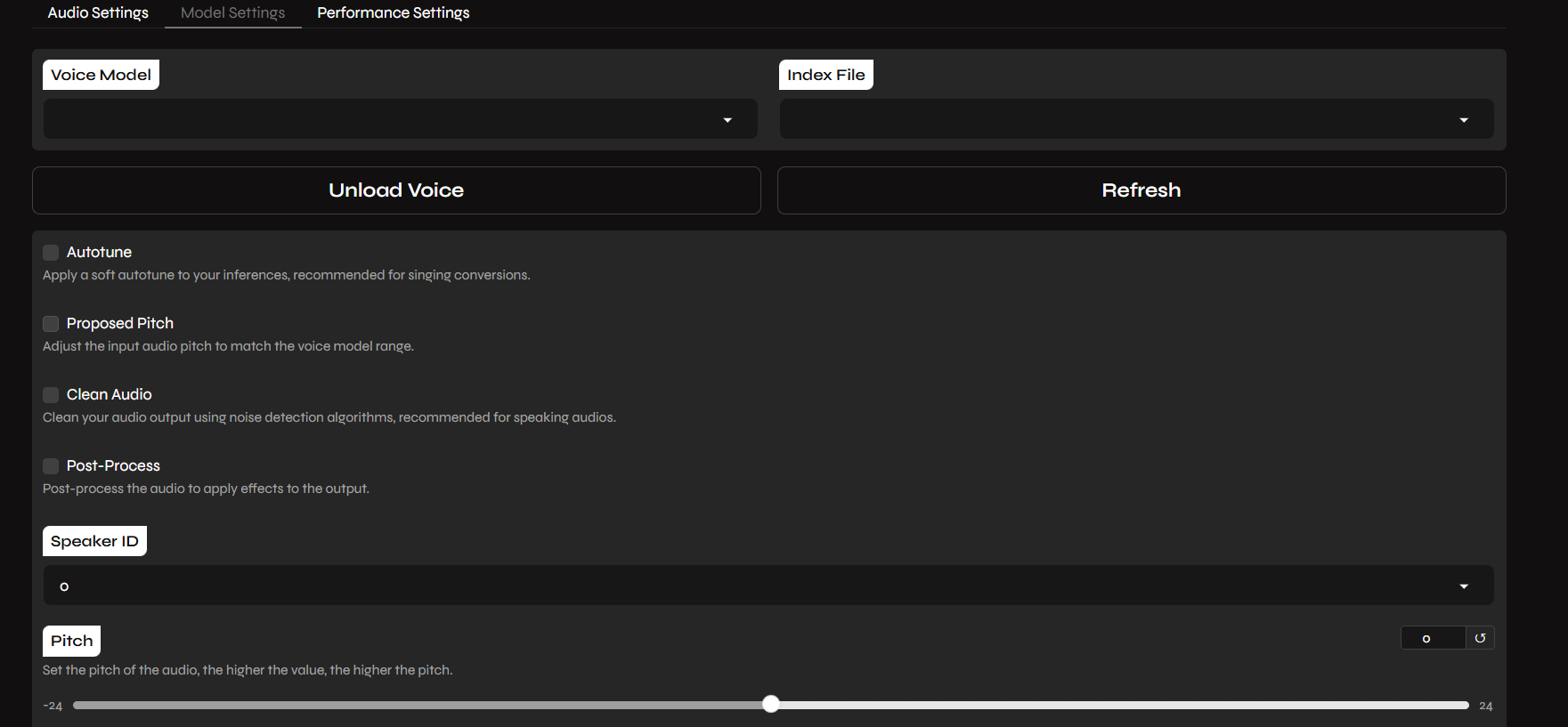The image size is (1568, 727).
Task: Select the Model Settings tab
Action: tap(232, 13)
